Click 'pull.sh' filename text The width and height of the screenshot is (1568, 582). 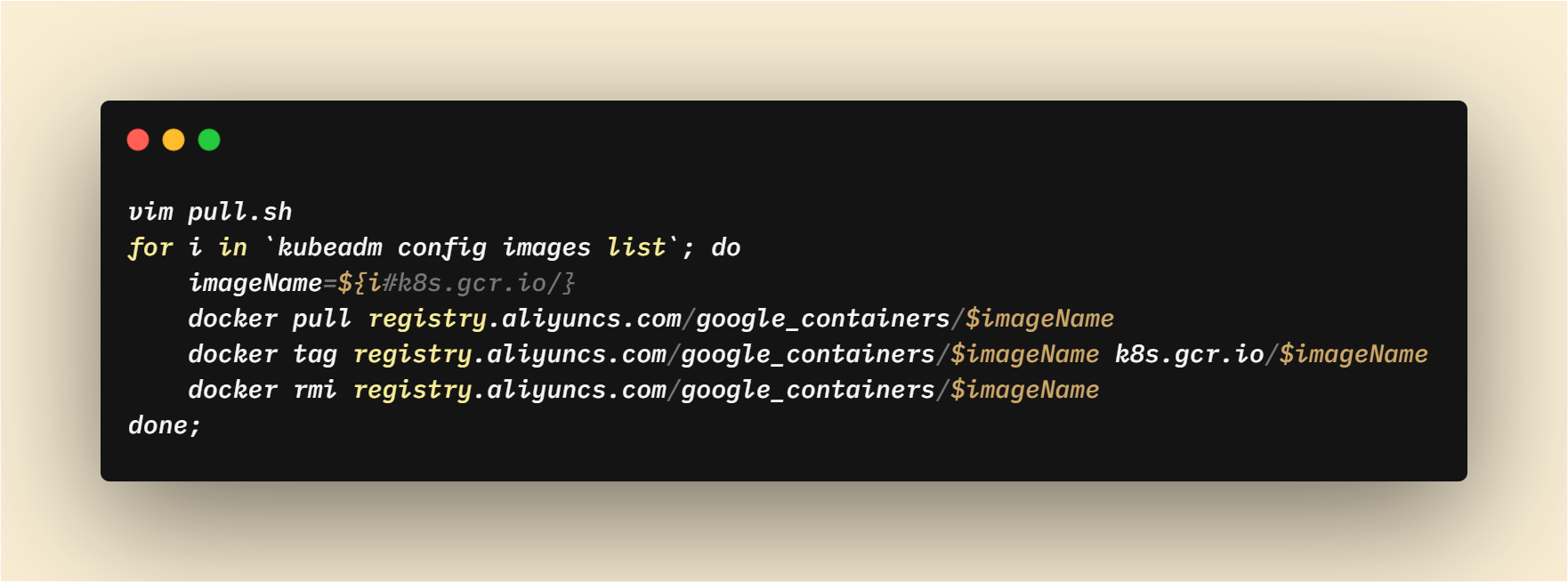(x=240, y=212)
